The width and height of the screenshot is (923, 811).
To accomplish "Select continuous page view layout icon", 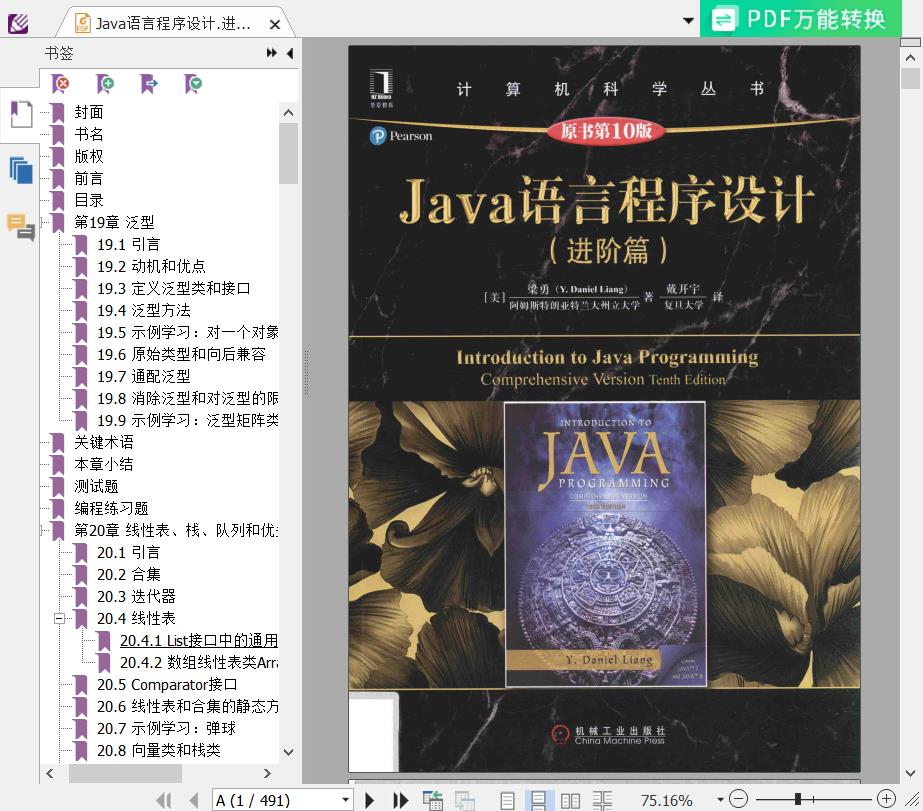I will (538, 800).
